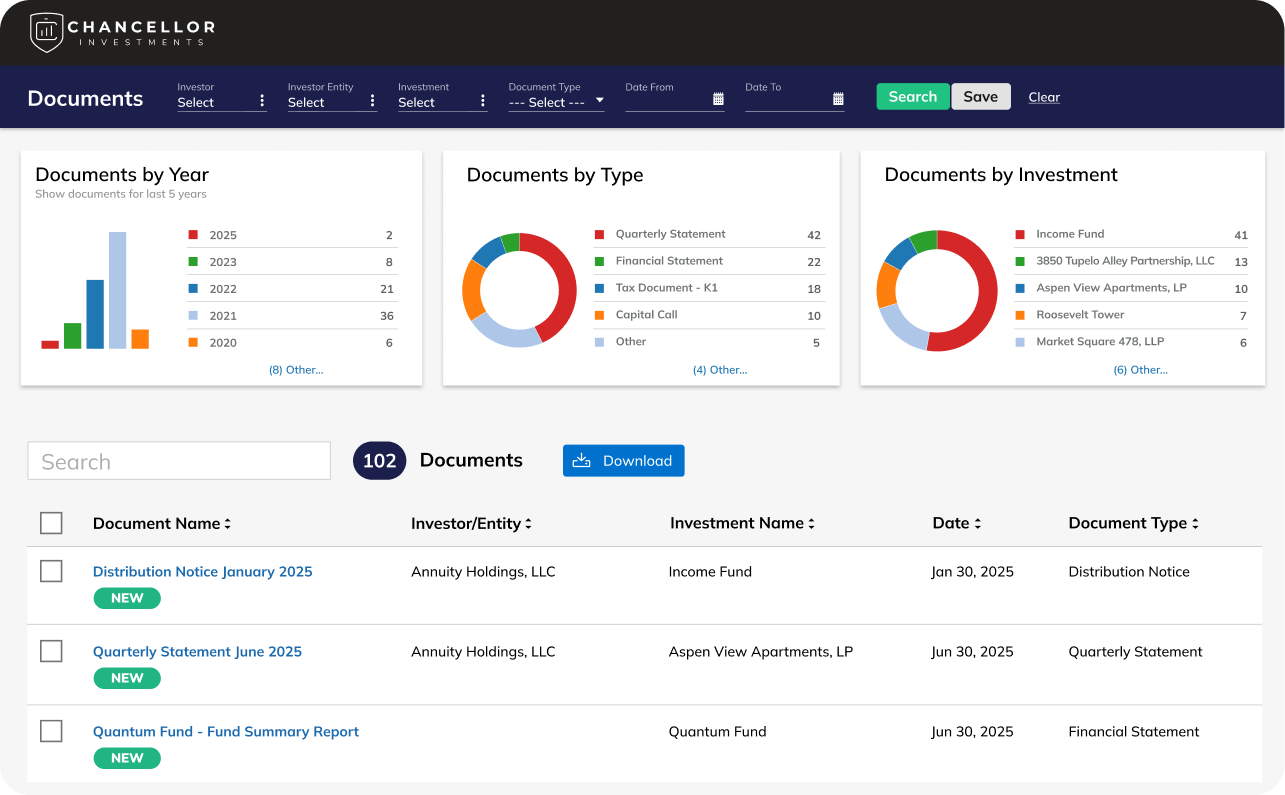The image size is (1285, 795).
Task: Expand the (8) Other years list
Action: 296,370
